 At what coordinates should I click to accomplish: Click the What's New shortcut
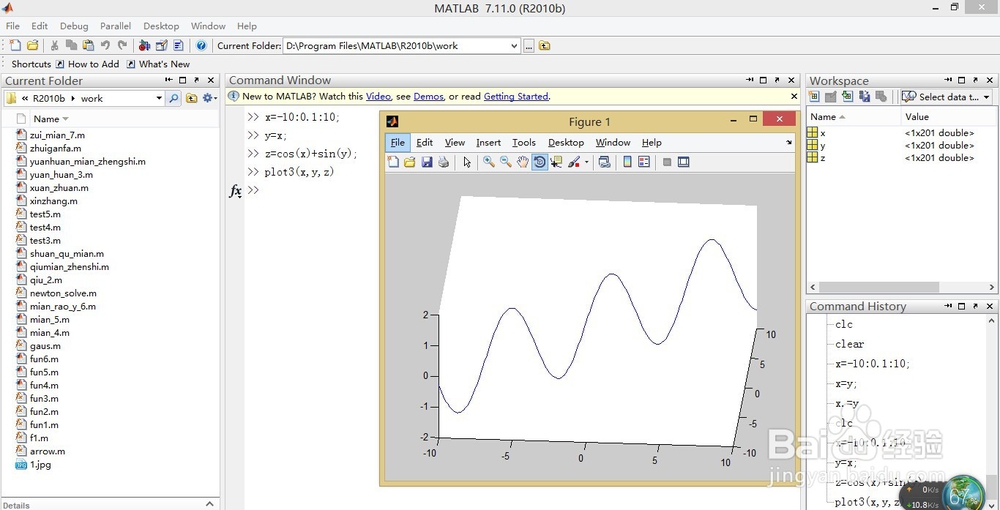[158, 64]
